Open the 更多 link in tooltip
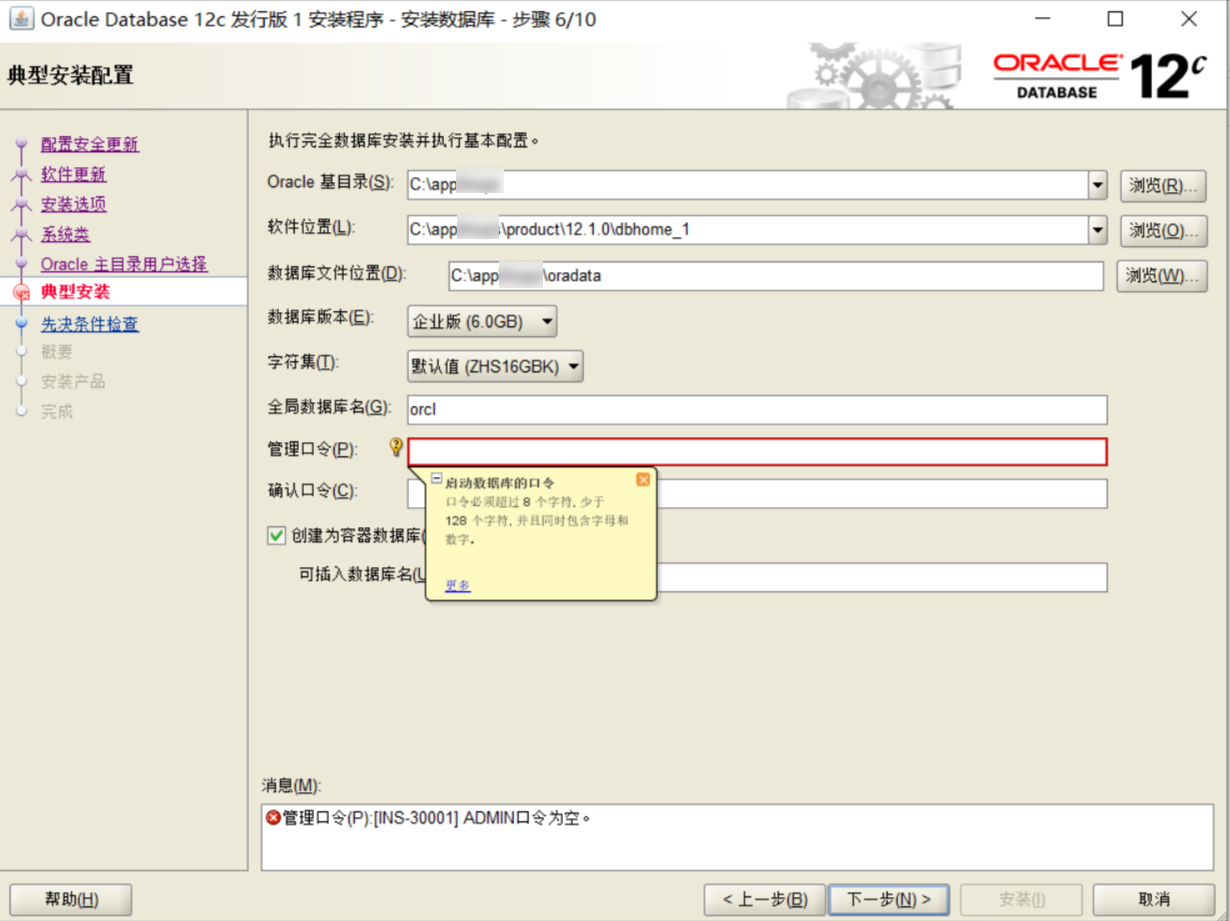 click(457, 585)
